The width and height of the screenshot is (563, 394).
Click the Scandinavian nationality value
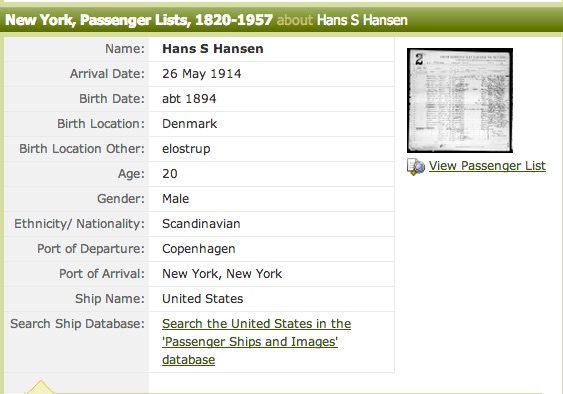click(x=201, y=224)
